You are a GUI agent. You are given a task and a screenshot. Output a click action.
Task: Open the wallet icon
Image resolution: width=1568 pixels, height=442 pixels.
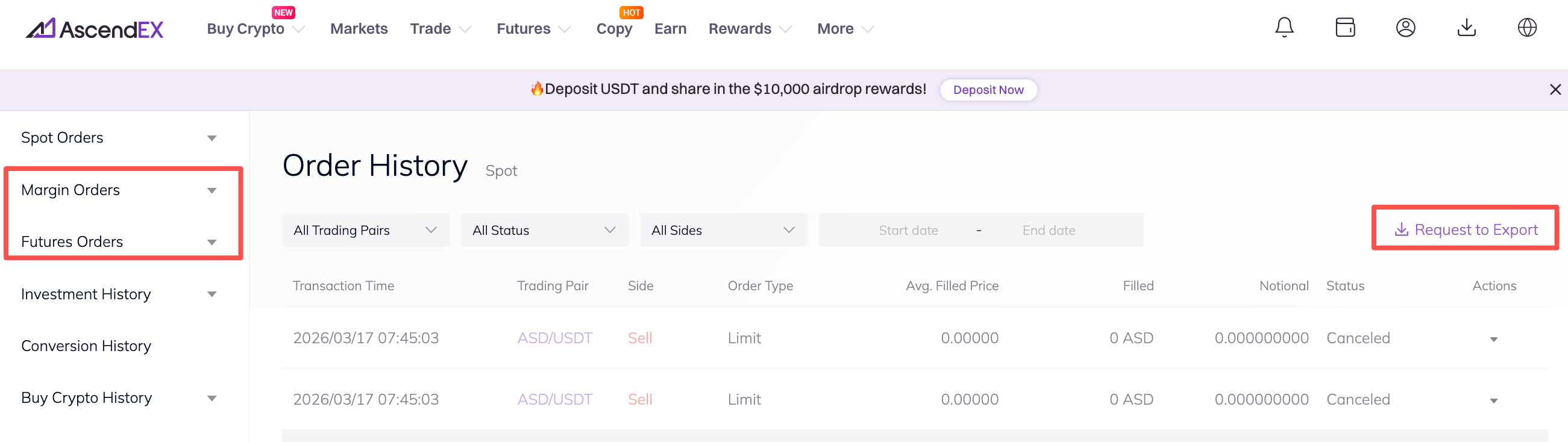1344,27
